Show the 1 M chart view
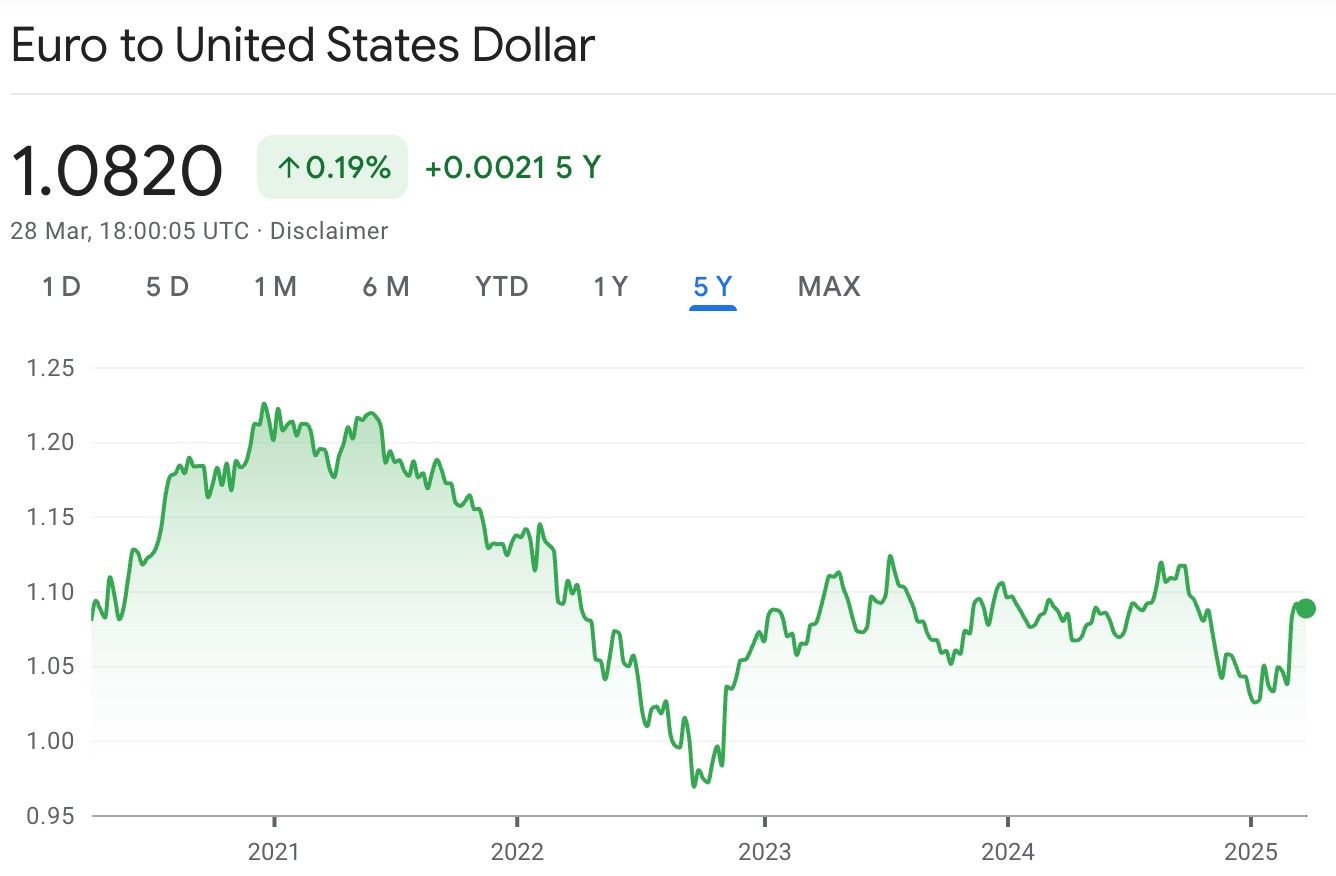Viewport: 1336px width, 876px height. pyautogui.click(x=275, y=287)
